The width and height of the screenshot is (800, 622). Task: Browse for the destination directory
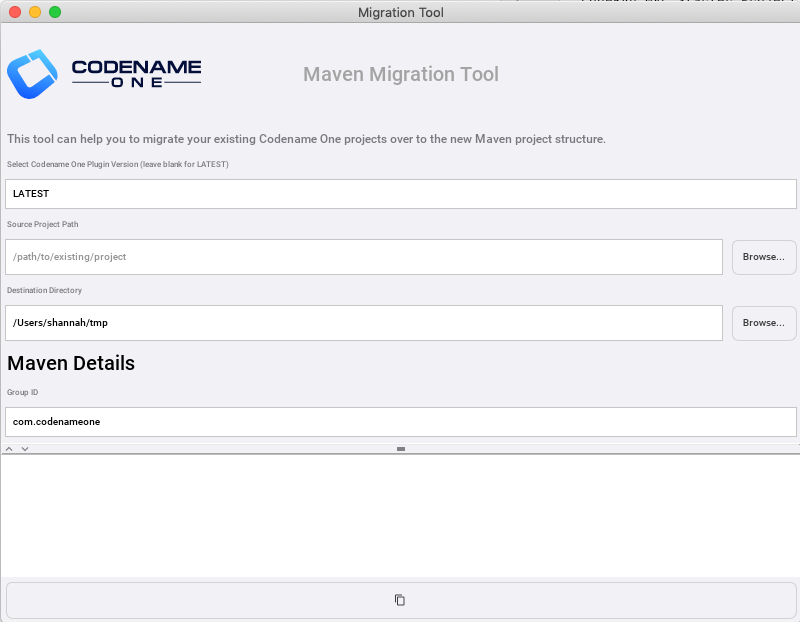click(x=764, y=323)
